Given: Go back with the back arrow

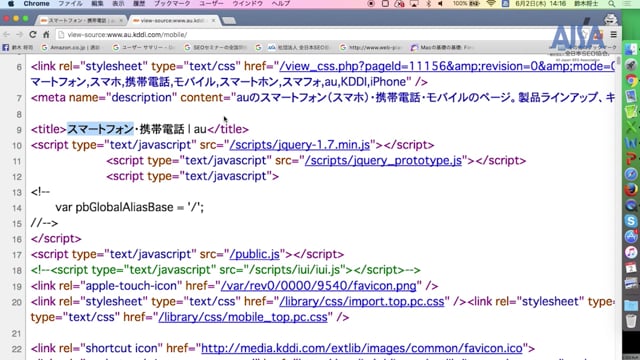Looking at the screenshot, I should [x=7, y=35].
